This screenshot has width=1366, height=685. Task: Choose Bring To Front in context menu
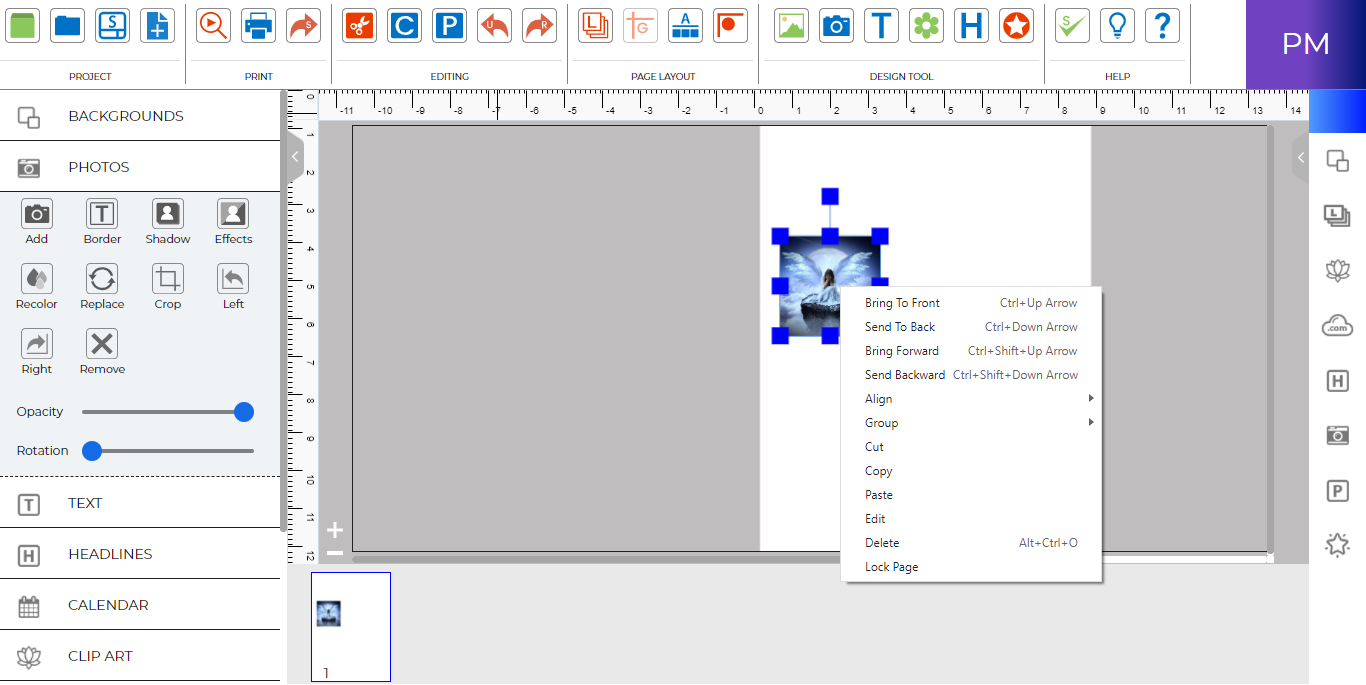pos(971,303)
